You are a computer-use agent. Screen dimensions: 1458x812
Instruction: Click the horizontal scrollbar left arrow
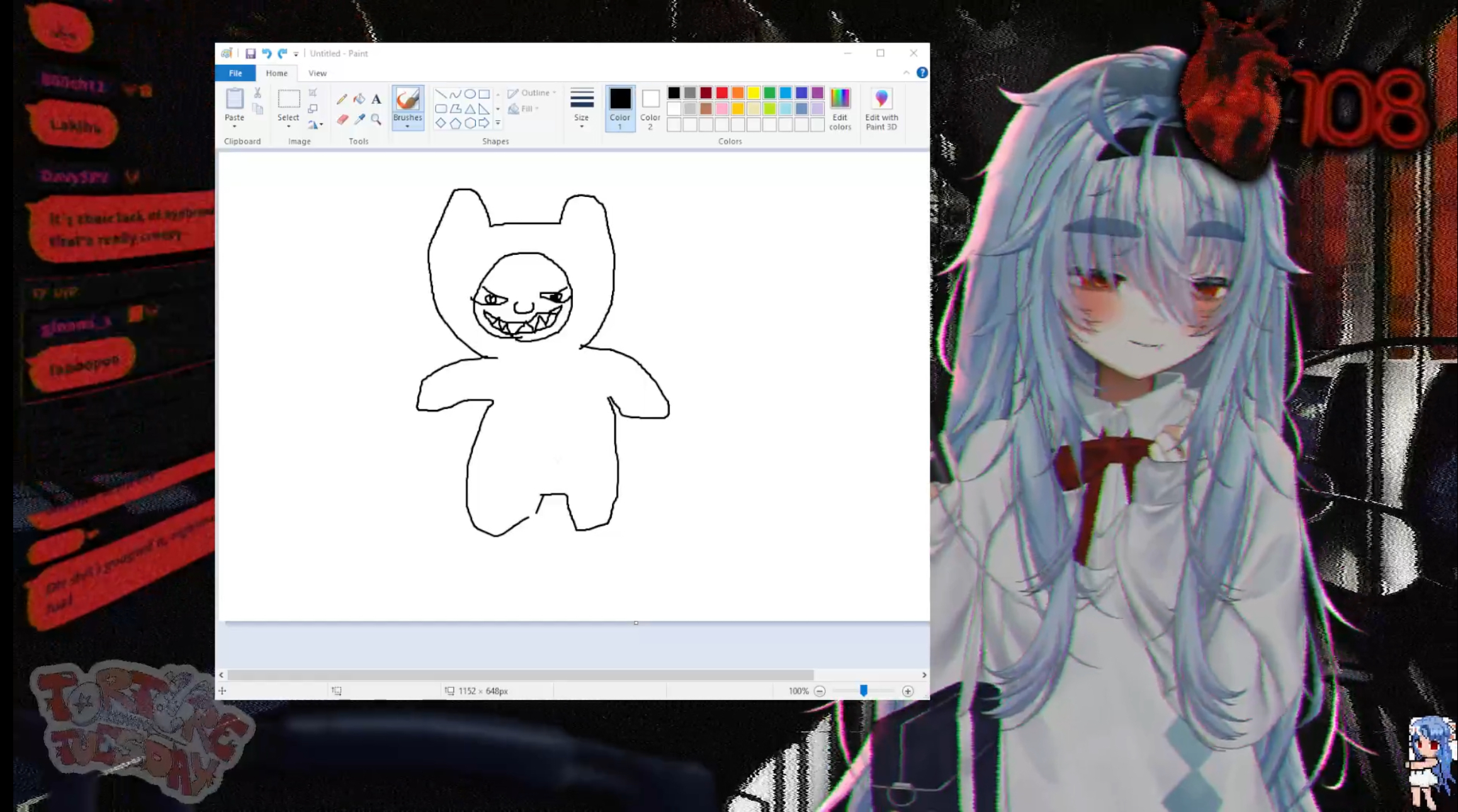[x=221, y=675]
